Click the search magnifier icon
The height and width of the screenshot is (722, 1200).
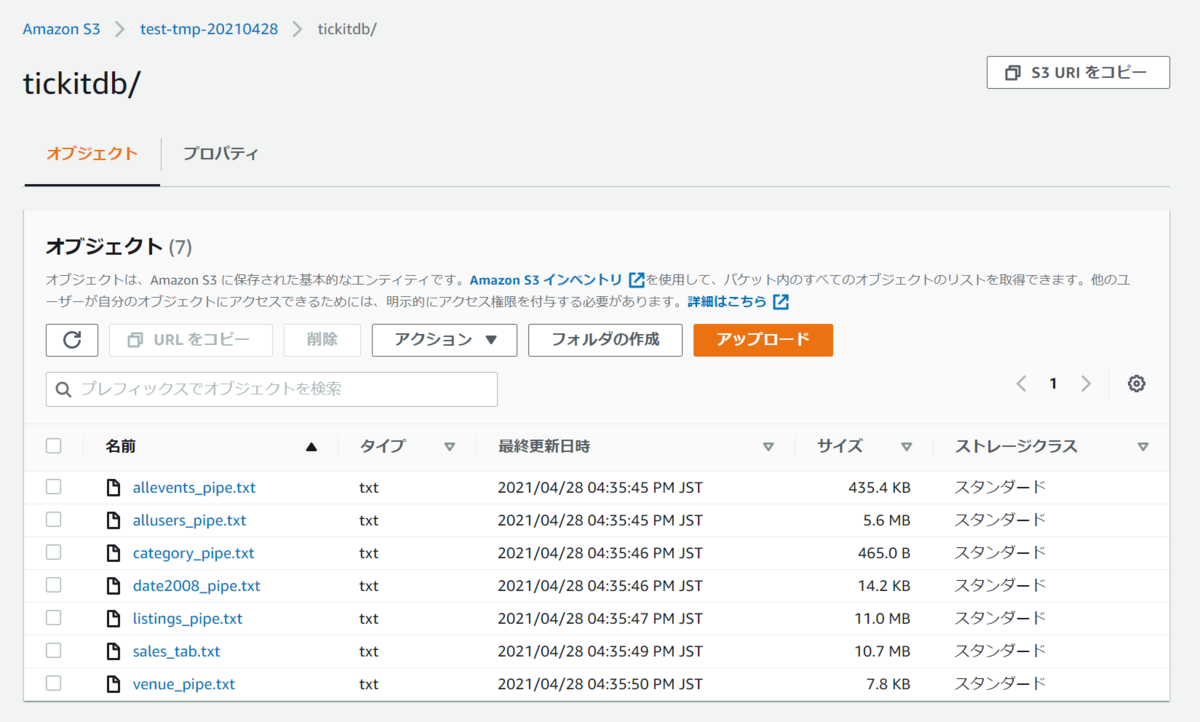pyautogui.click(x=64, y=390)
